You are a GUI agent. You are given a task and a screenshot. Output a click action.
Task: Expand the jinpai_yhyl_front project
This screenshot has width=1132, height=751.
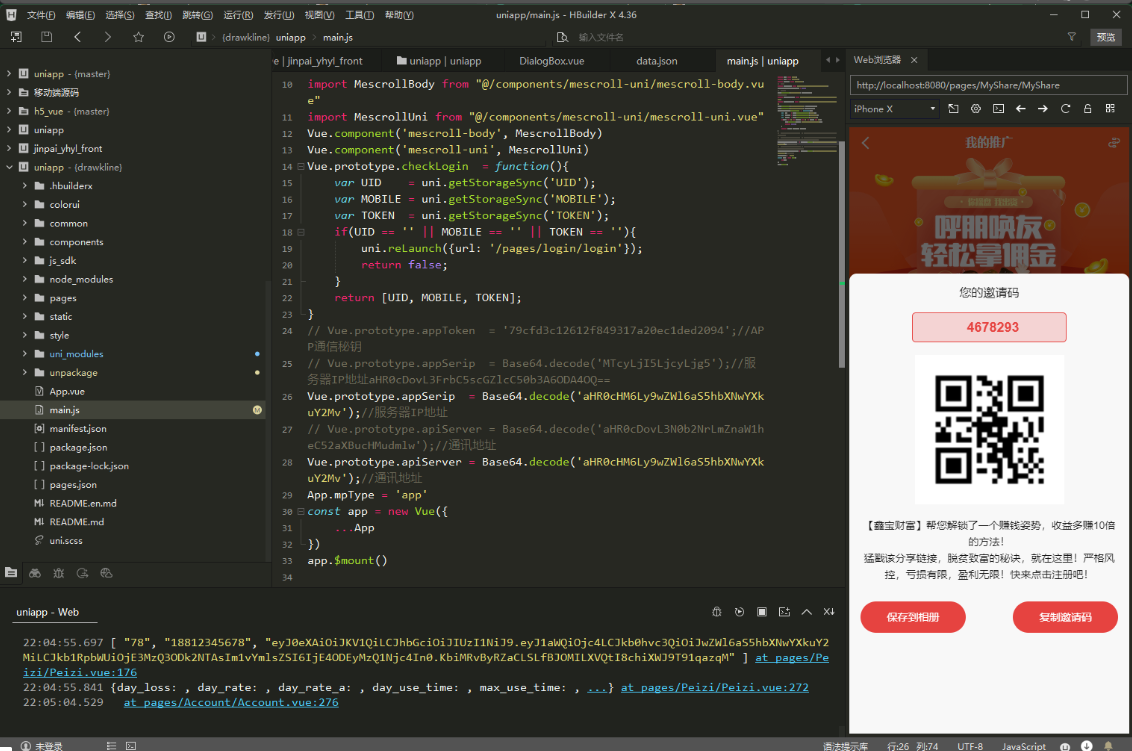coord(9,149)
